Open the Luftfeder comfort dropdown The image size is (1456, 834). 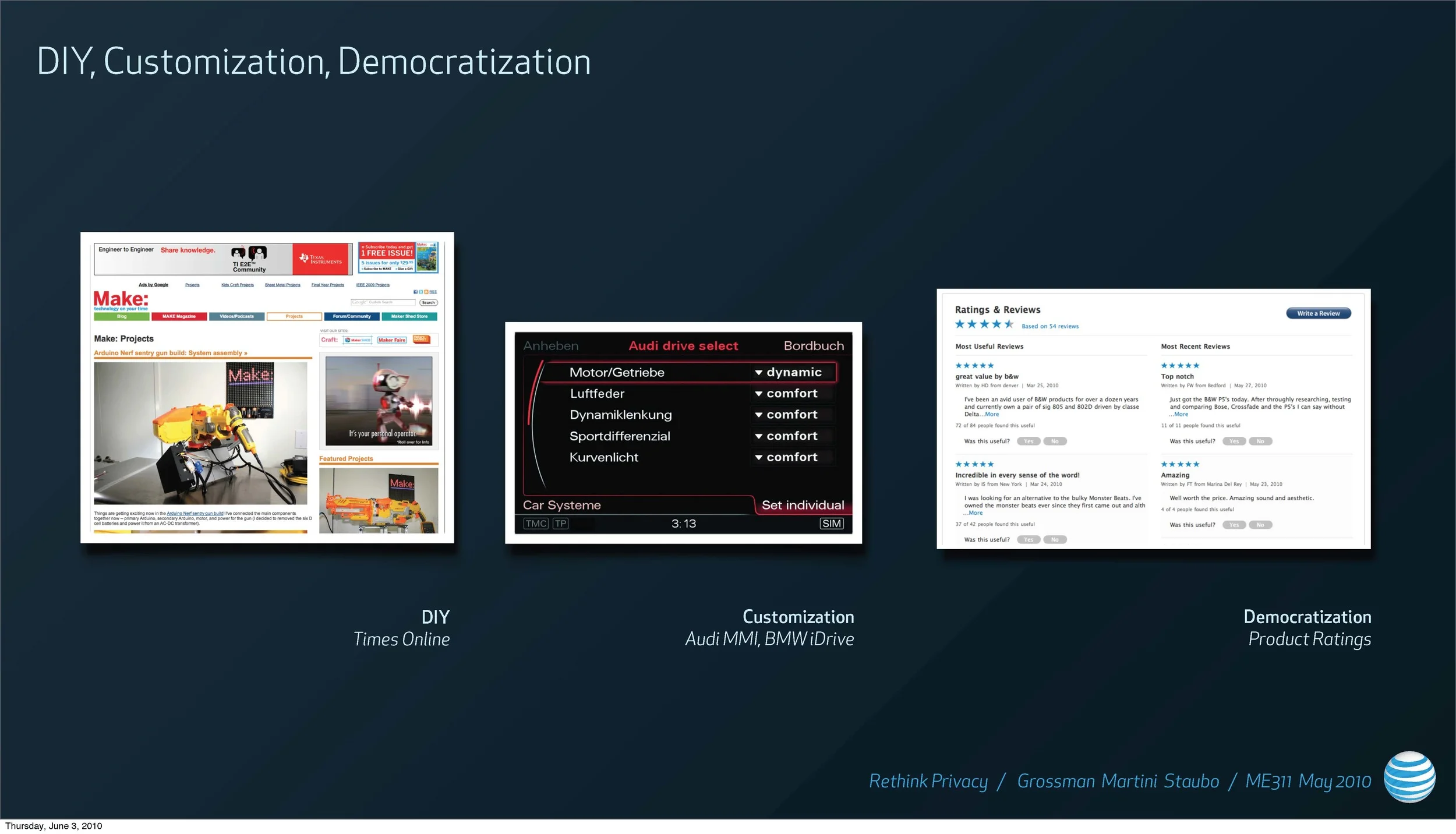point(792,394)
